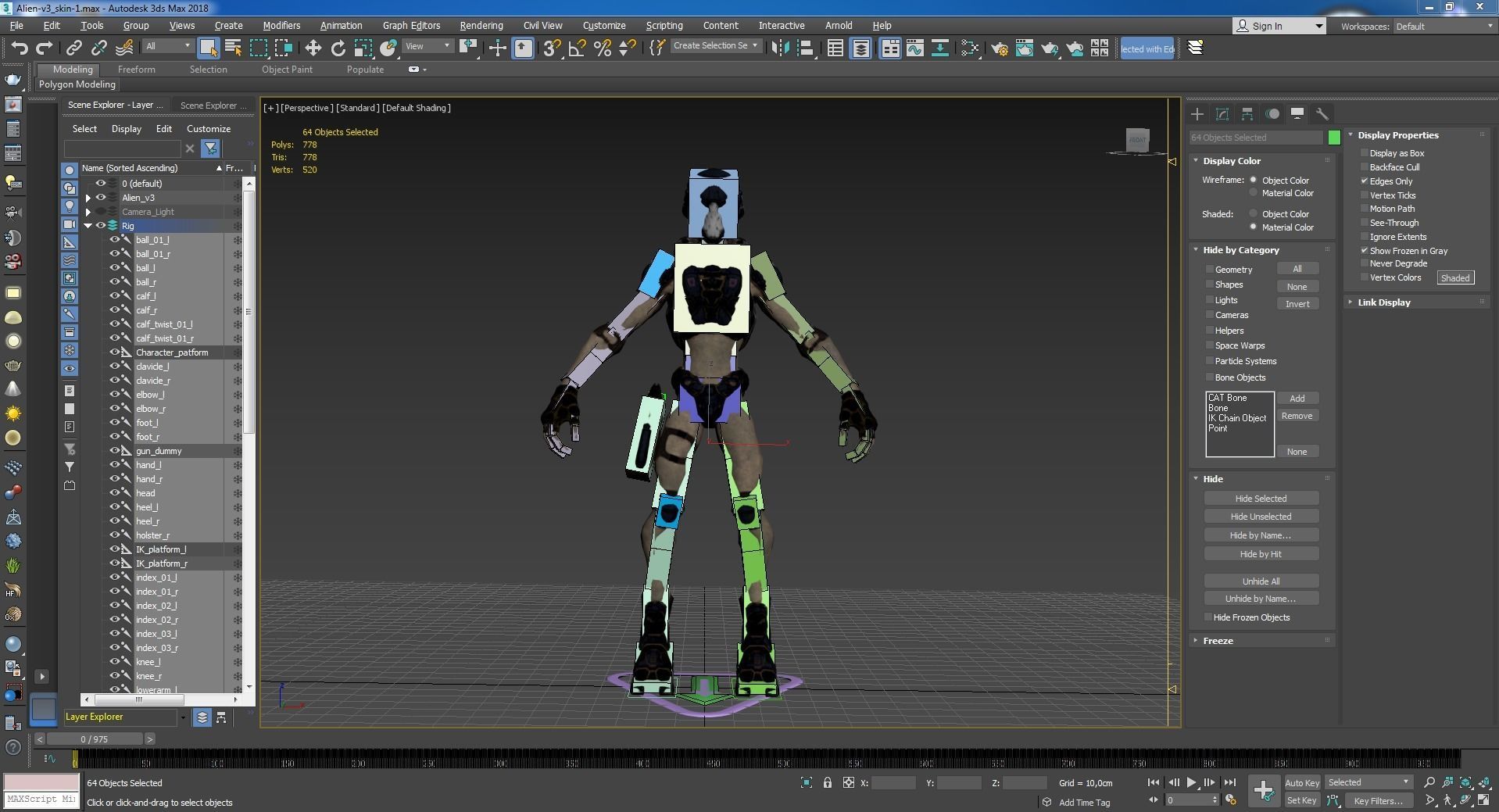Uncheck Edges Only checkbox
The image size is (1499, 812).
pos(1365,181)
